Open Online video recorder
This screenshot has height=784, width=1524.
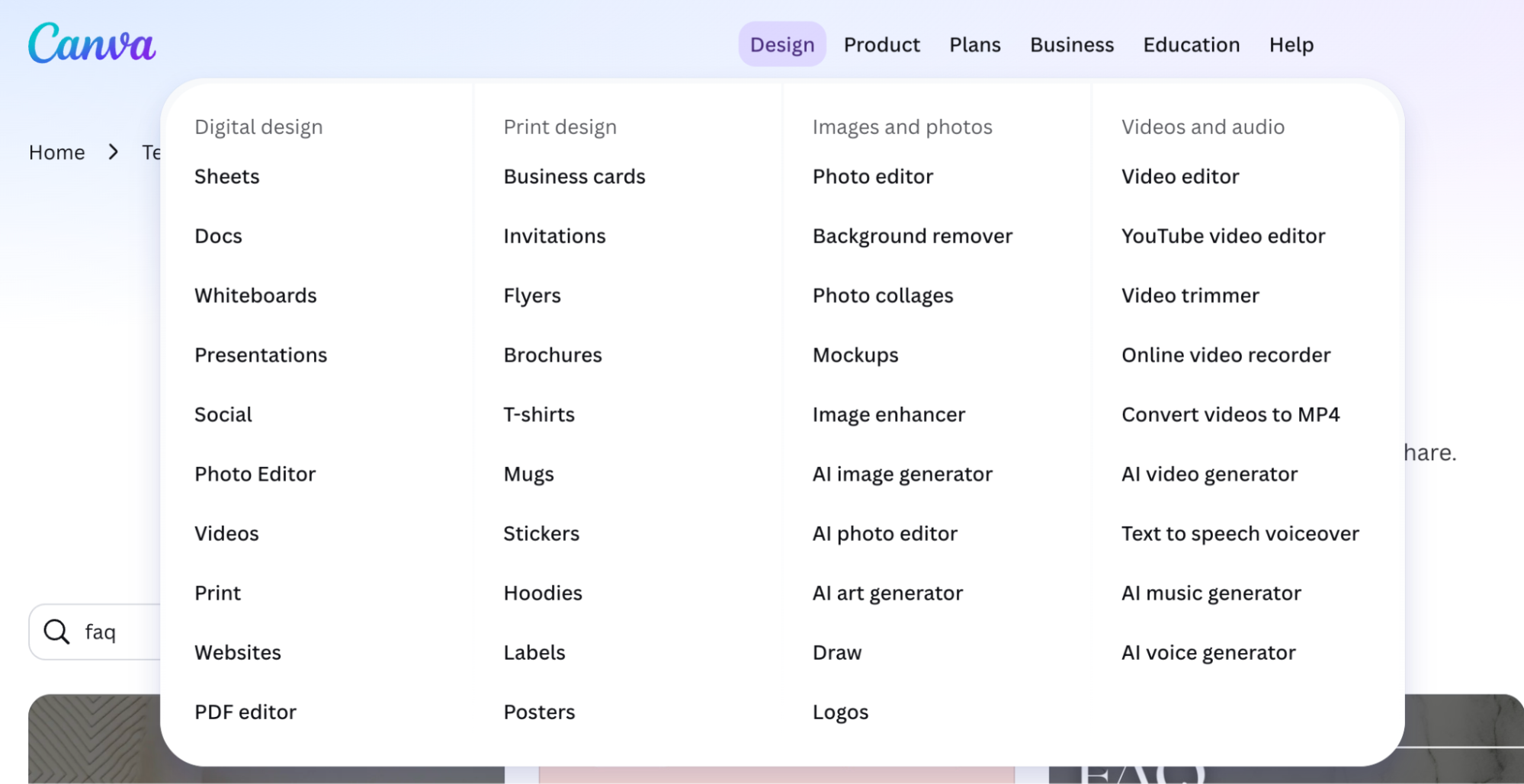point(1226,355)
